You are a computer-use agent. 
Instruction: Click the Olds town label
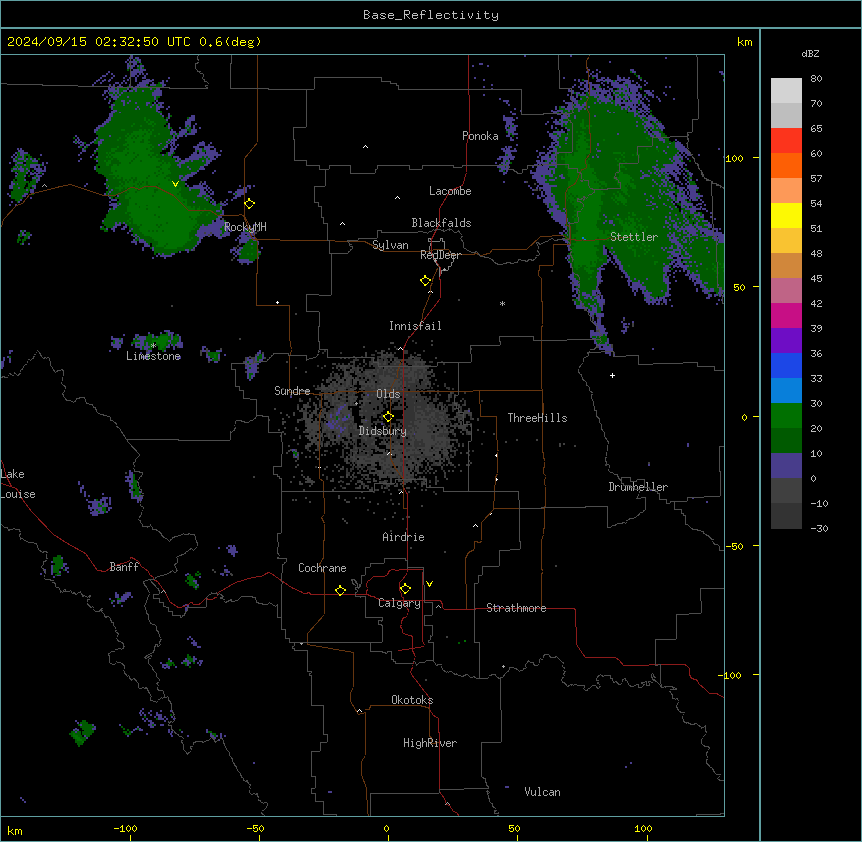(x=388, y=394)
